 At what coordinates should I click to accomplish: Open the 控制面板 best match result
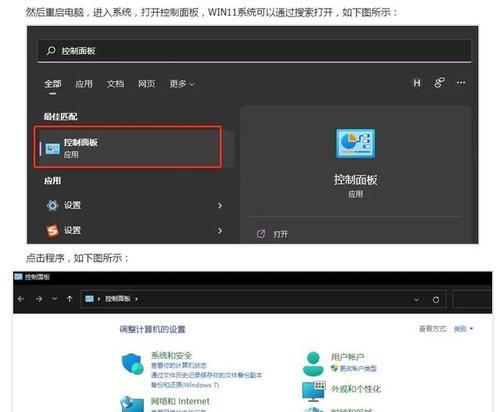pos(127,146)
